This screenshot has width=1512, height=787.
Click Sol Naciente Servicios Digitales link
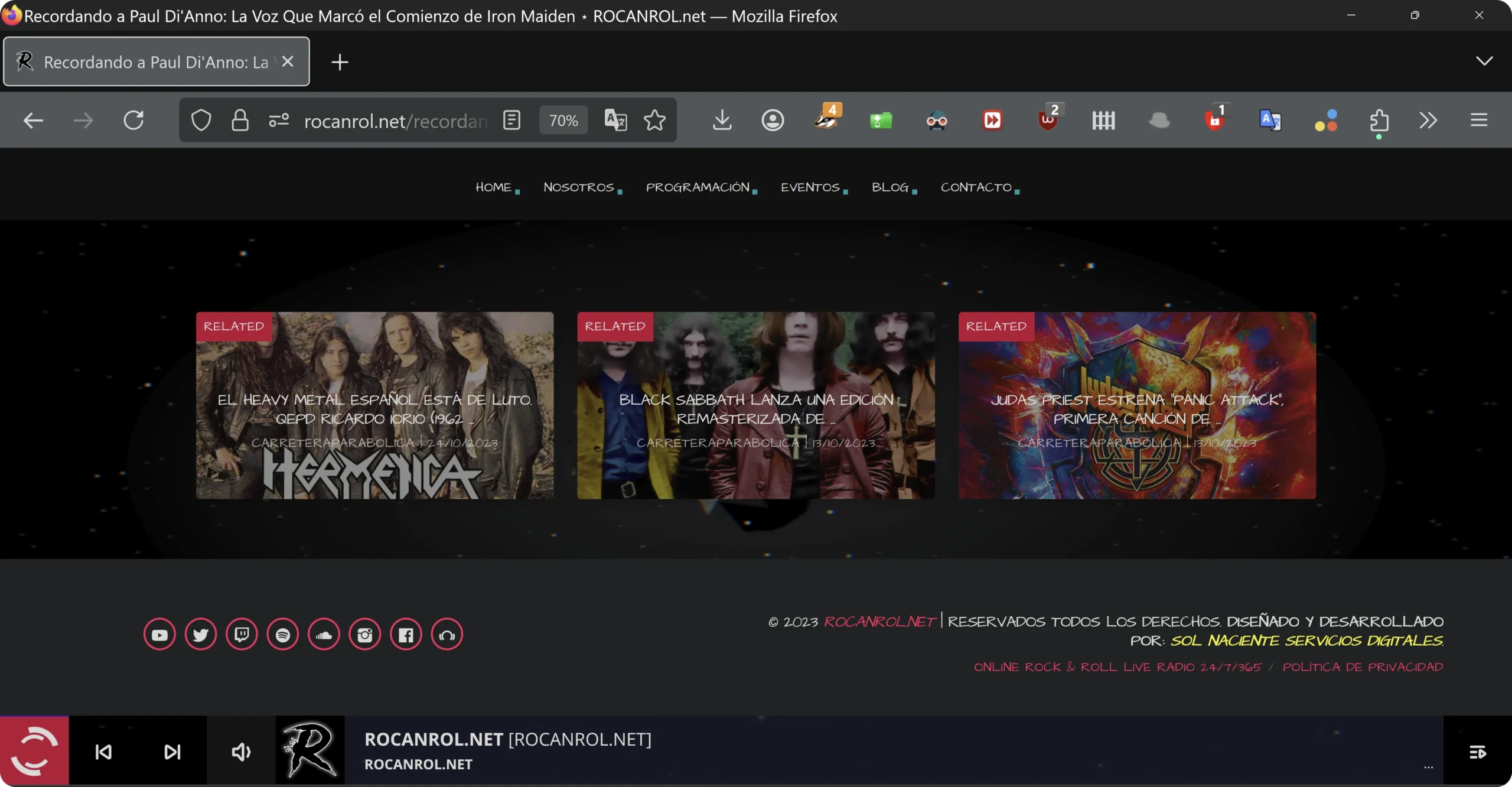tap(1306, 641)
